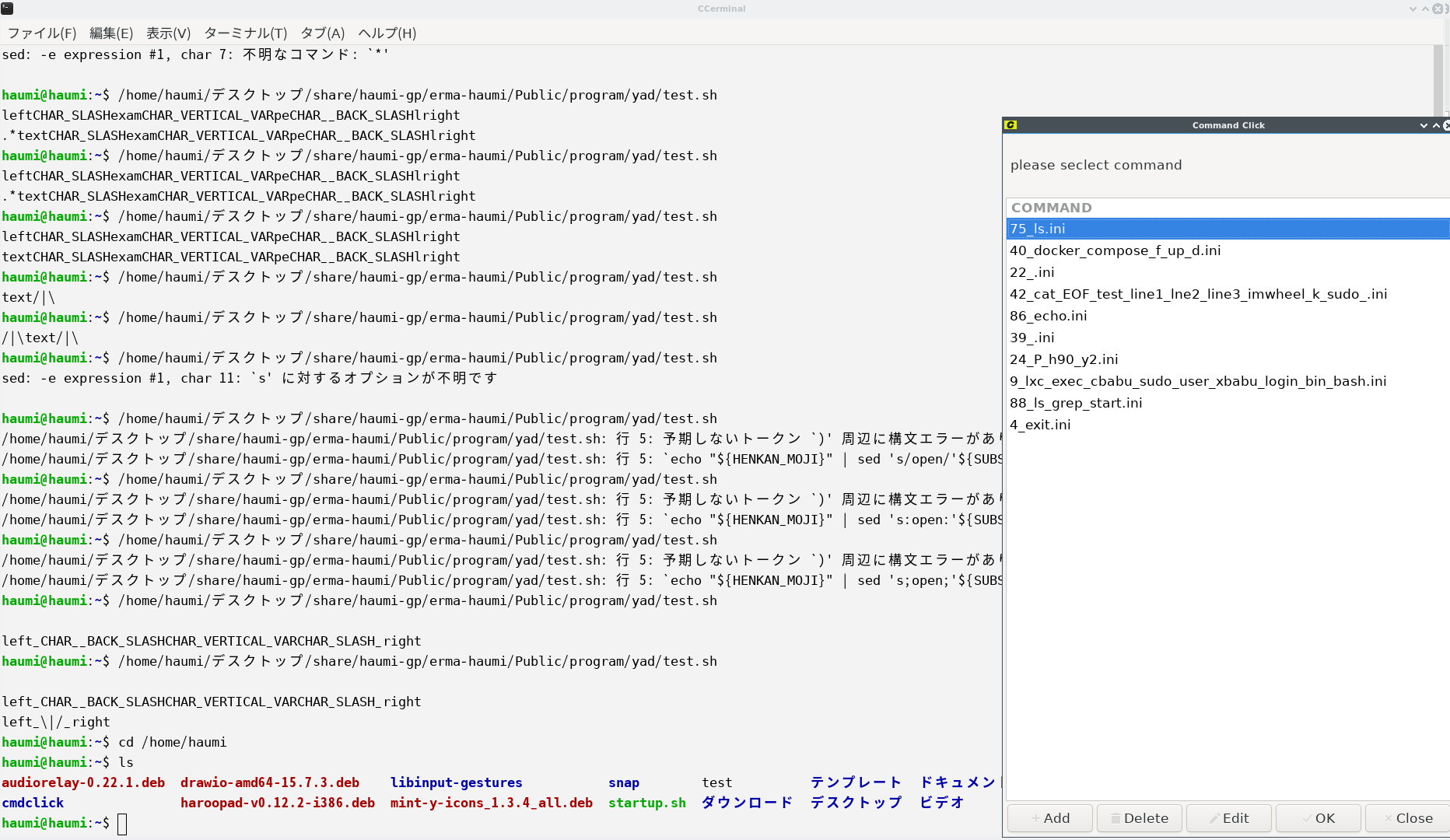Image resolution: width=1450 pixels, height=840 pixels.
Task: Open the ヘルプ(H) menu
Action: coord(387,33)
